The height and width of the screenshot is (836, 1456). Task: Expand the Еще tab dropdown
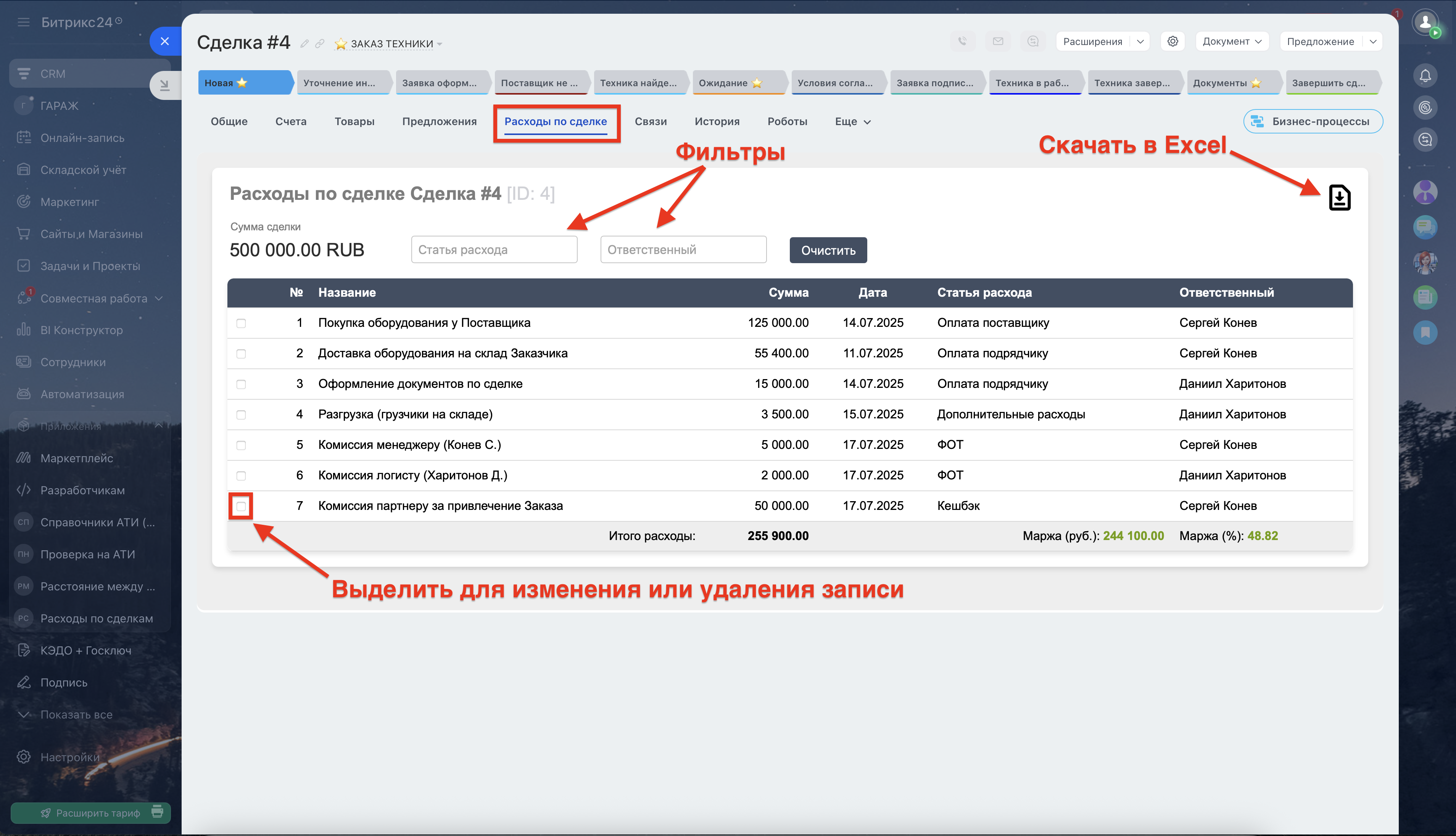(x=852, y=122)
